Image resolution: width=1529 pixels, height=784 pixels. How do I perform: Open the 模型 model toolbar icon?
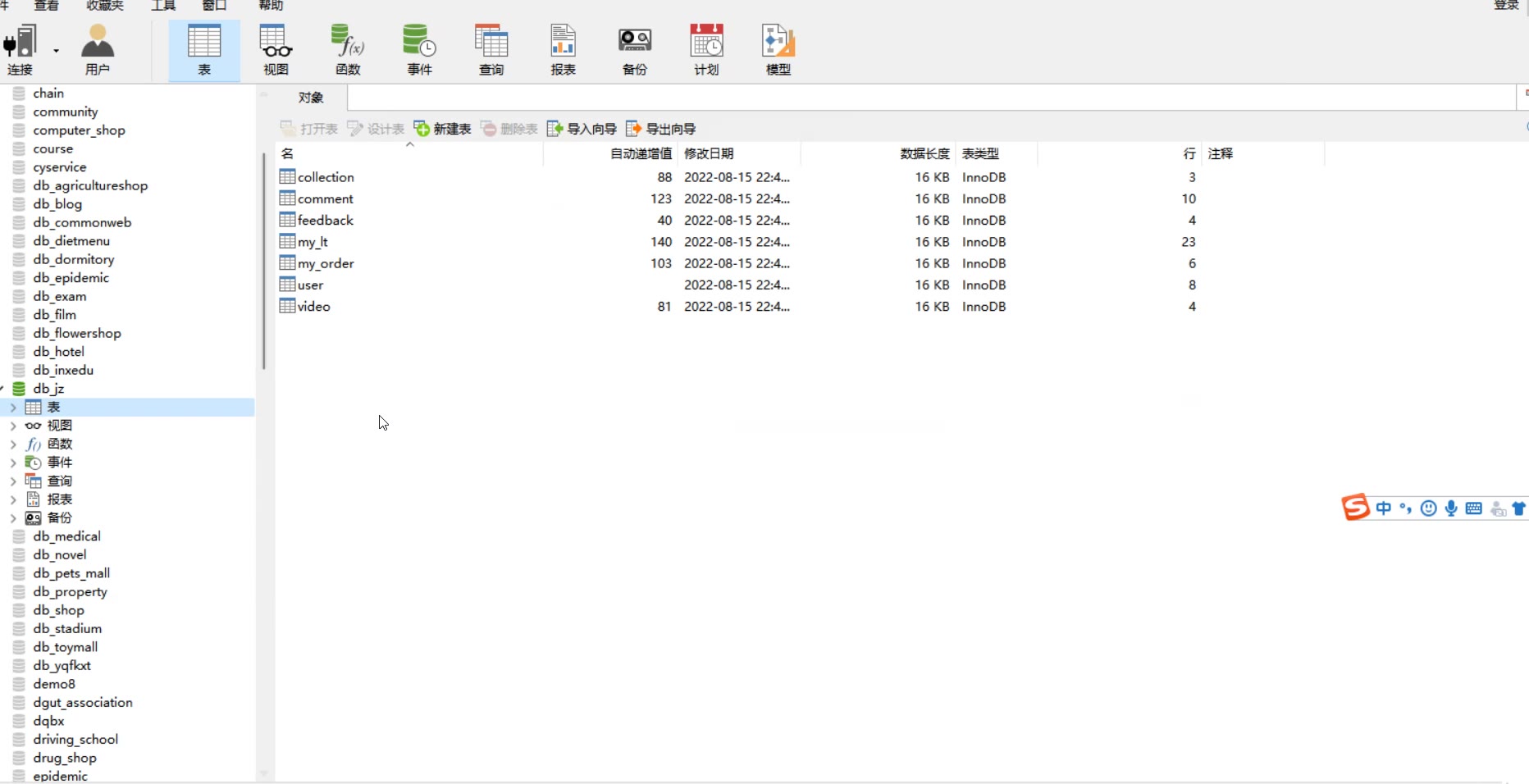coord(778,49)
